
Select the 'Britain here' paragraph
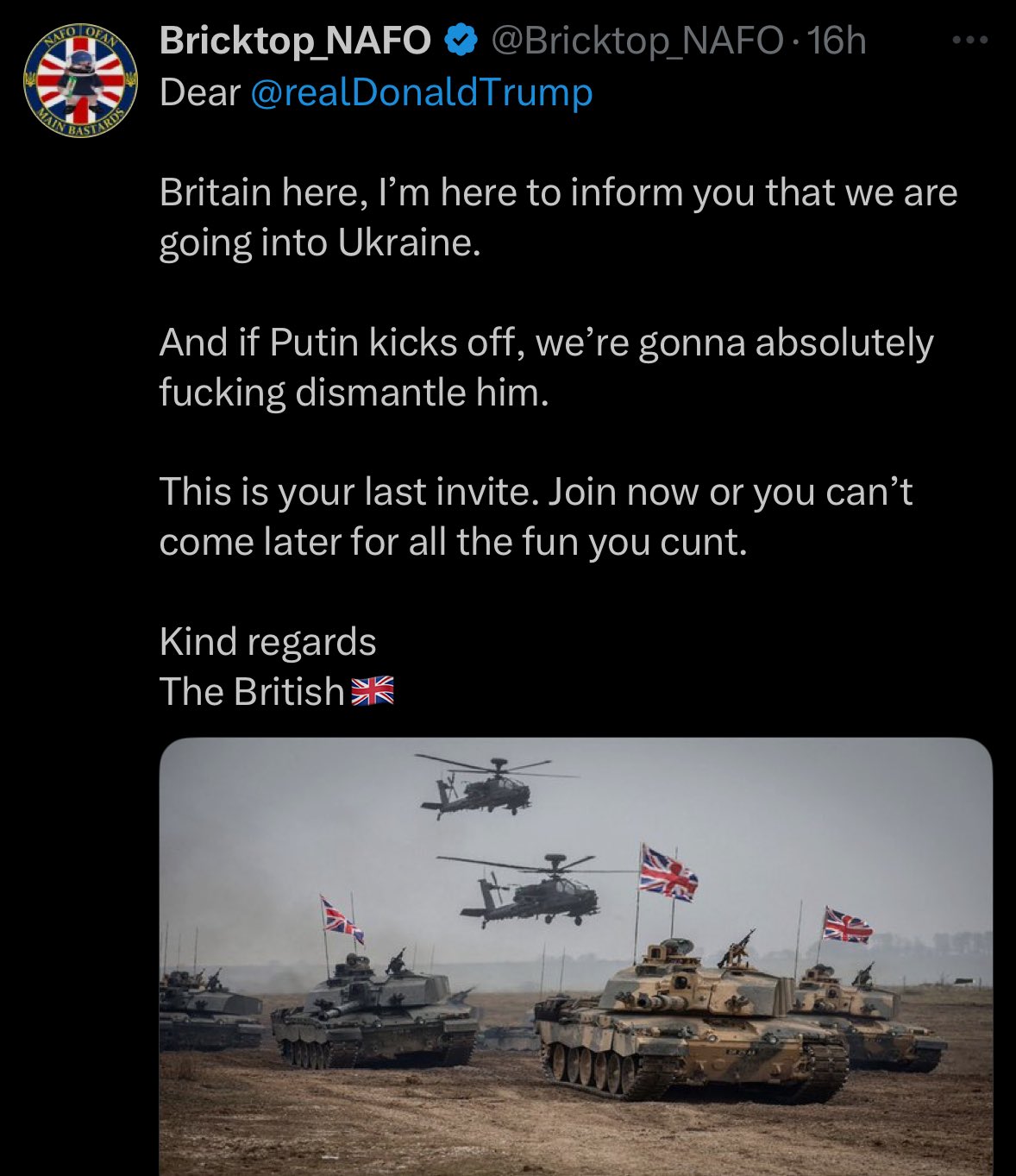pos(558,217)
